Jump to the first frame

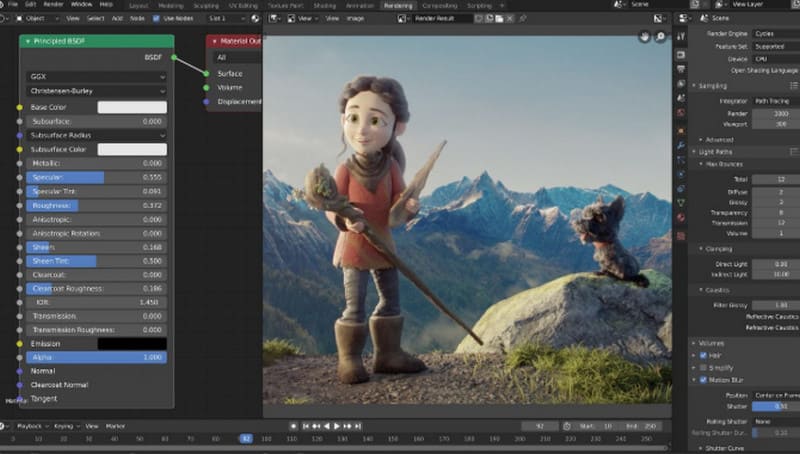pos(306,426)
